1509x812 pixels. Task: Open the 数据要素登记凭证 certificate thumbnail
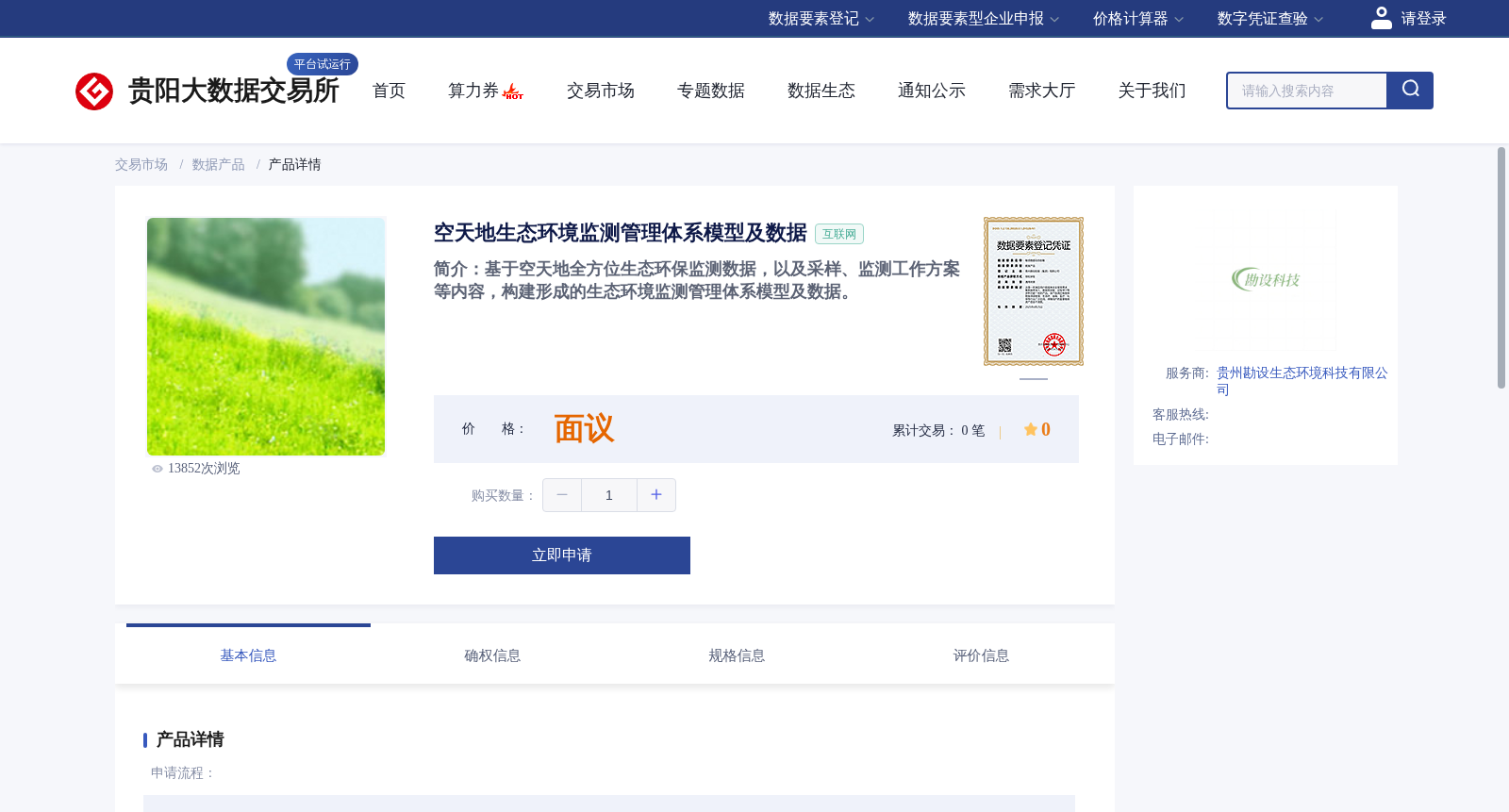(1034, 291)
